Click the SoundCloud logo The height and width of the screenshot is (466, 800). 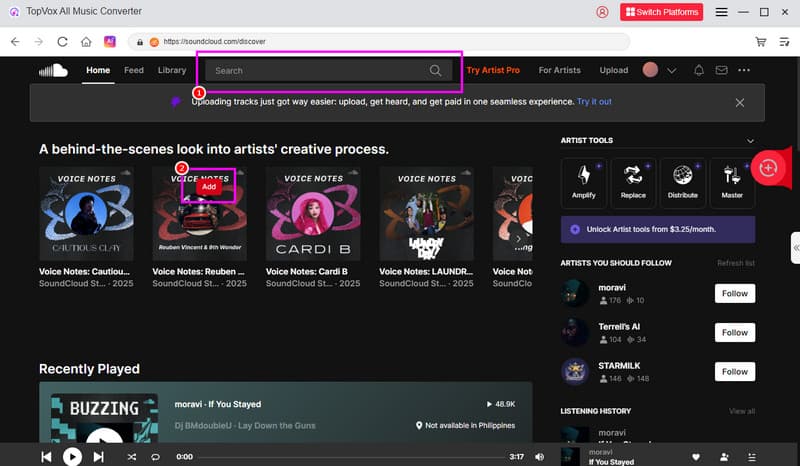(x=53, y=70)
